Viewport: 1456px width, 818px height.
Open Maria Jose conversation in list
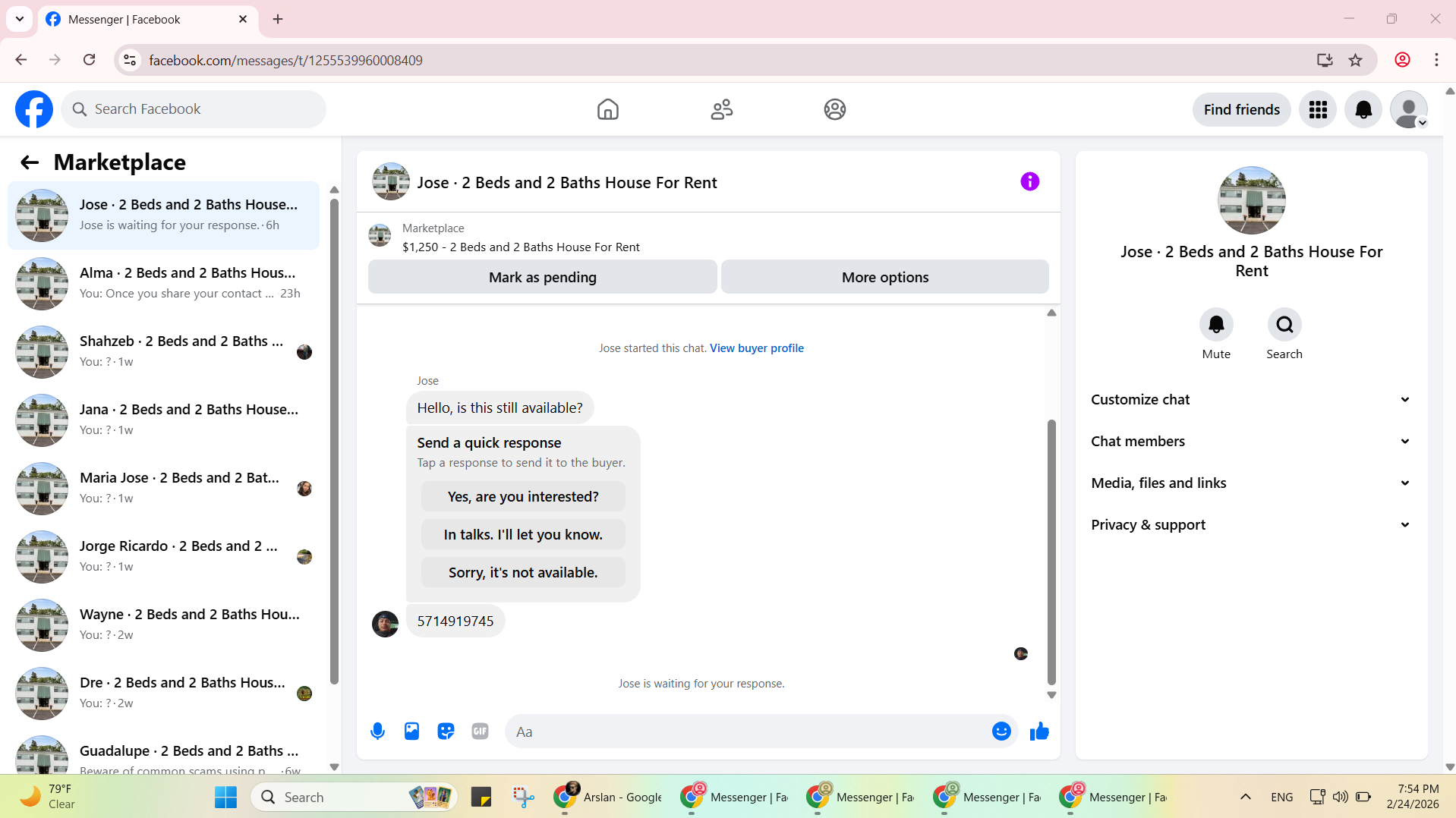pyautogui.click(x=163, y=489)
